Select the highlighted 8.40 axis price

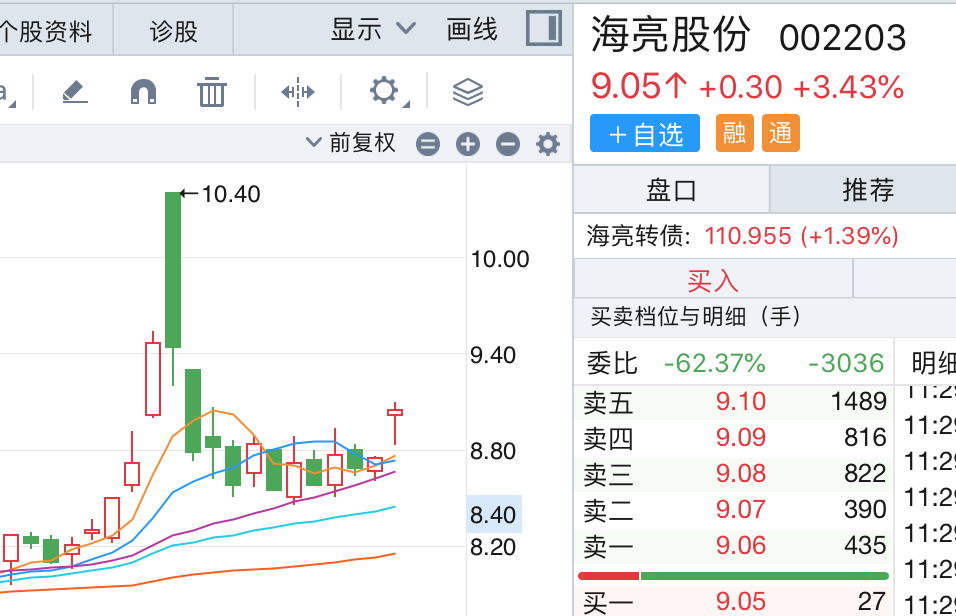493,515
